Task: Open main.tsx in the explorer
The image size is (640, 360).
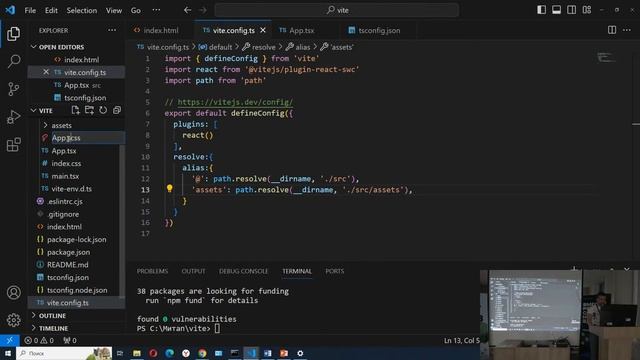Action: 65,176
